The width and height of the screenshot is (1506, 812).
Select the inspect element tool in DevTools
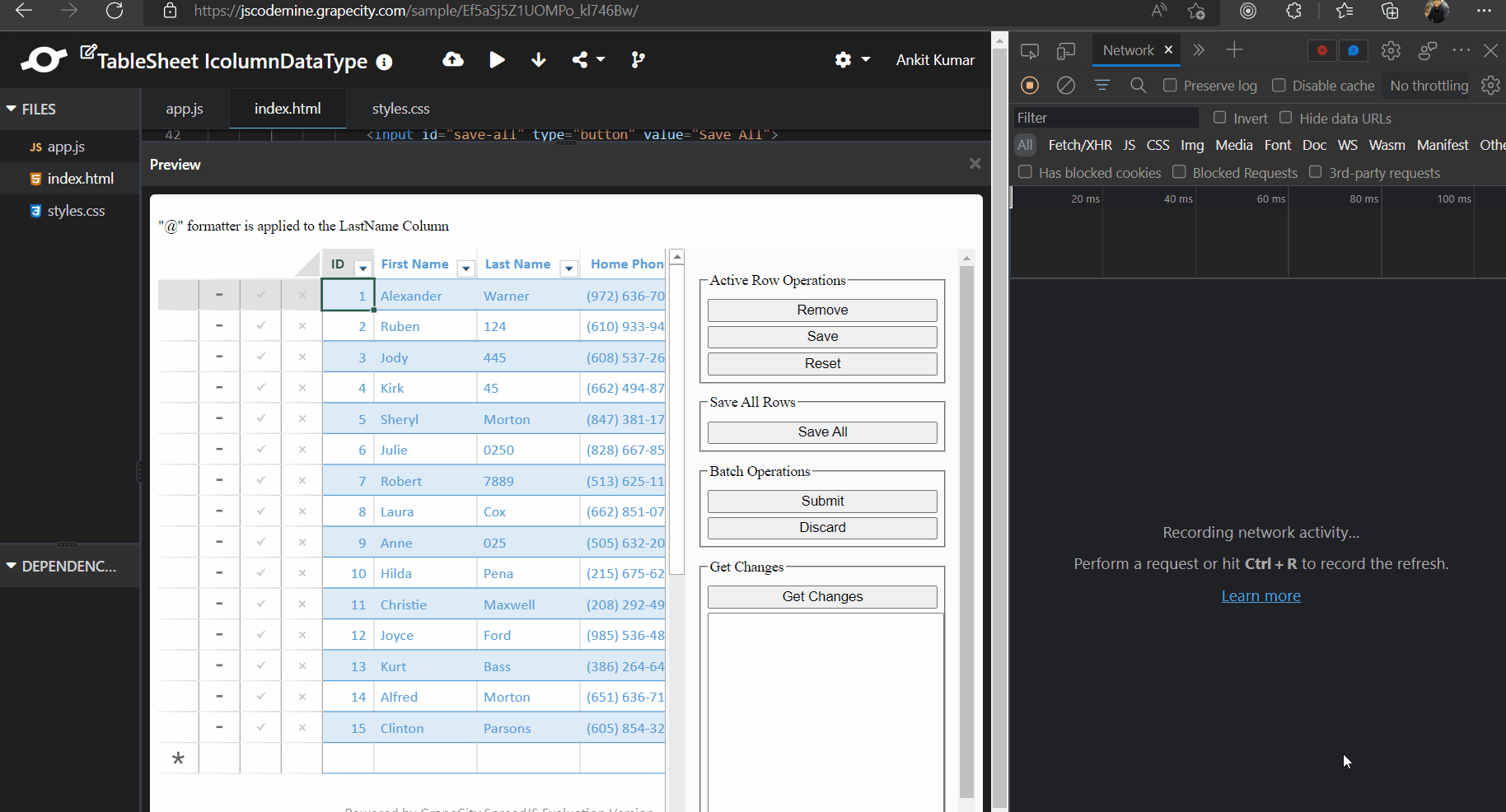pos(1030,50)
